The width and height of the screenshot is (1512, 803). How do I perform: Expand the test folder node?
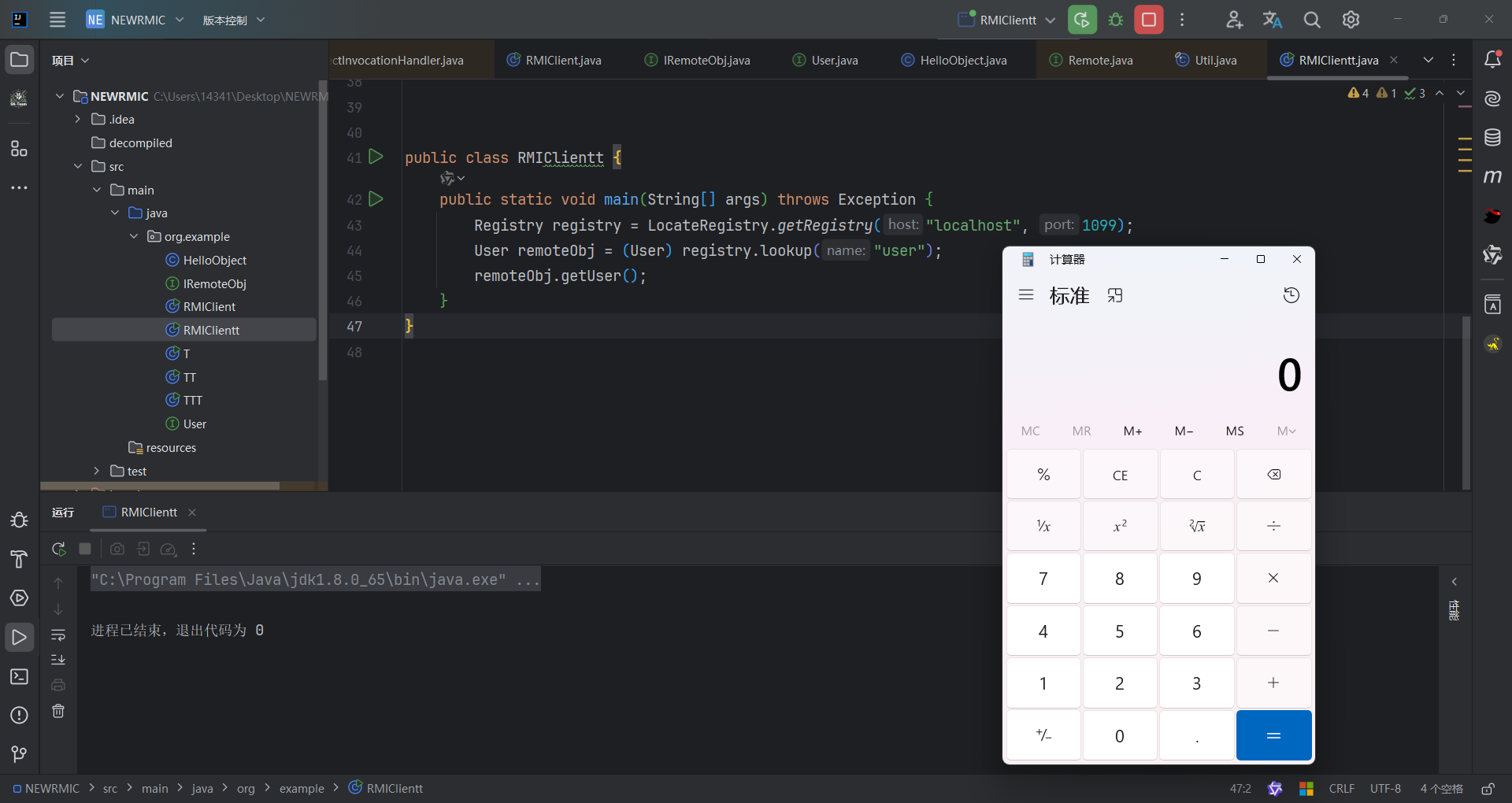96,471
